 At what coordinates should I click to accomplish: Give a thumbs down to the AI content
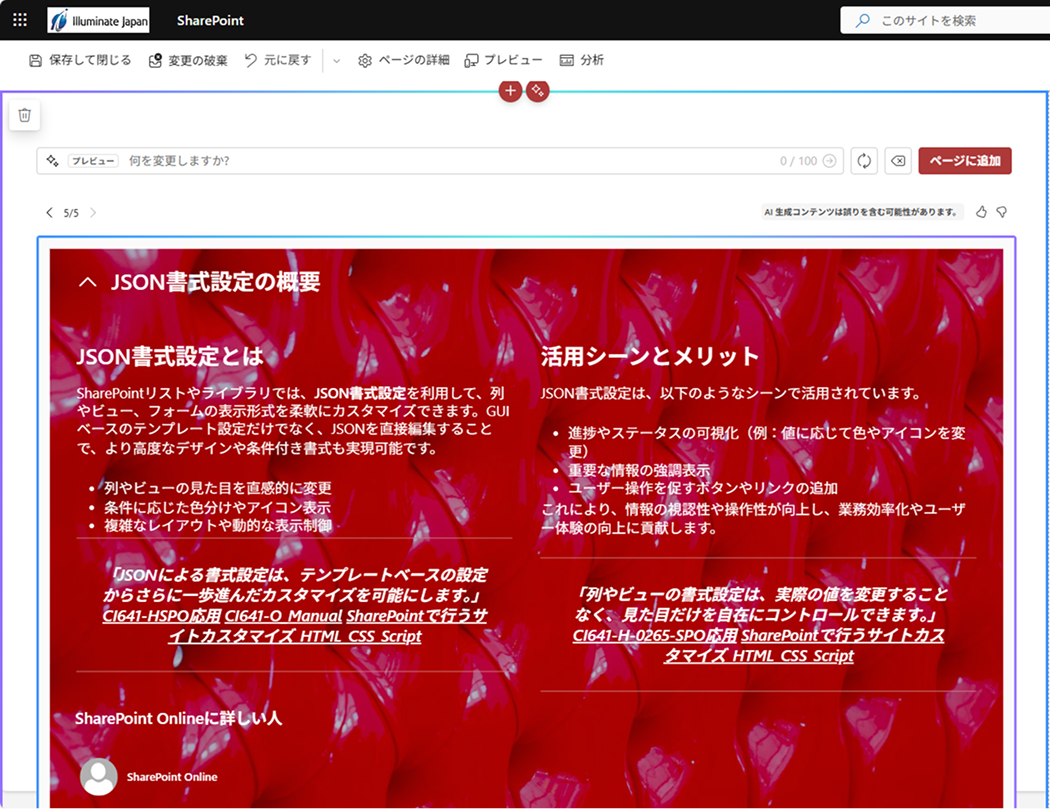point(1001,212)
